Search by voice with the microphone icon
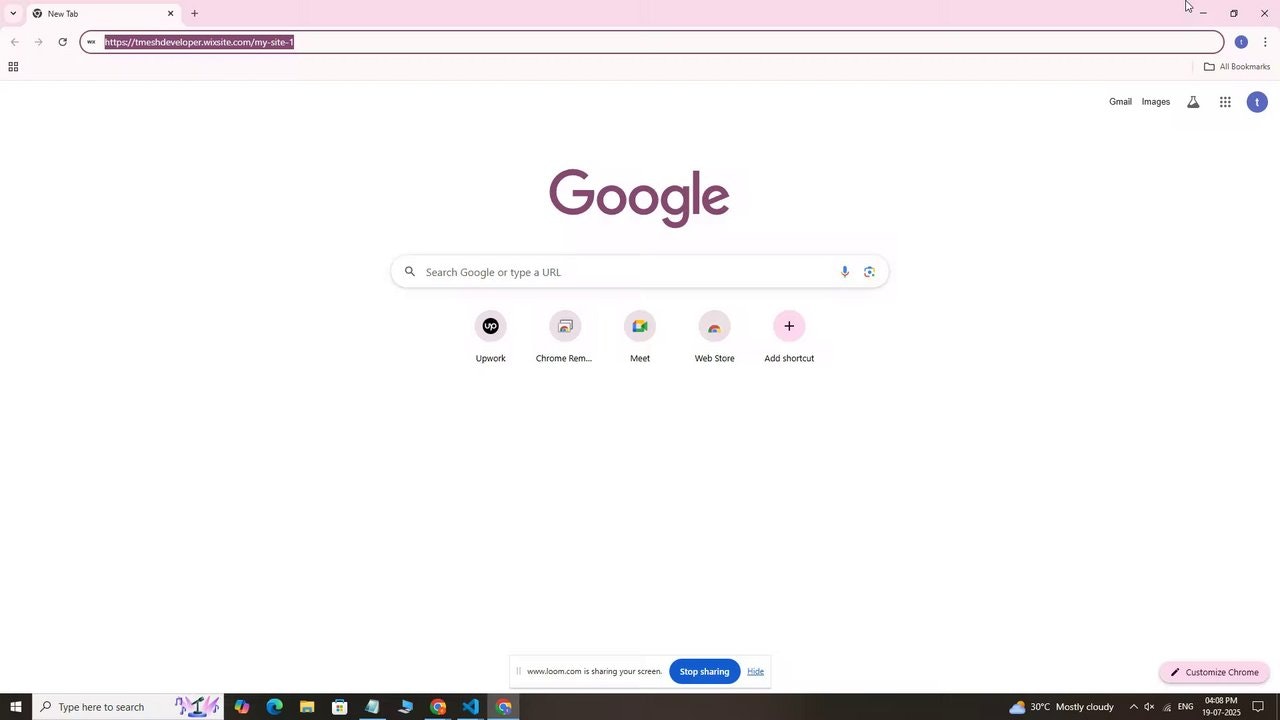The height and width of the screenshot is (720, 1280). click(x=845, y=271)
